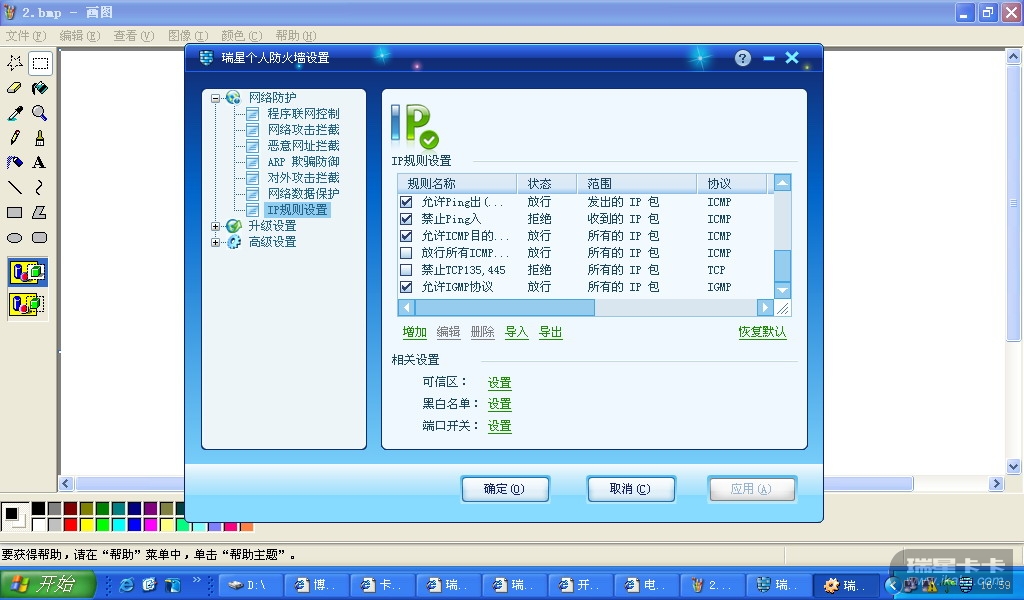Pick the Eraser tool in Paint
The image size is (1024, 600).
click(x=15, y=87)
